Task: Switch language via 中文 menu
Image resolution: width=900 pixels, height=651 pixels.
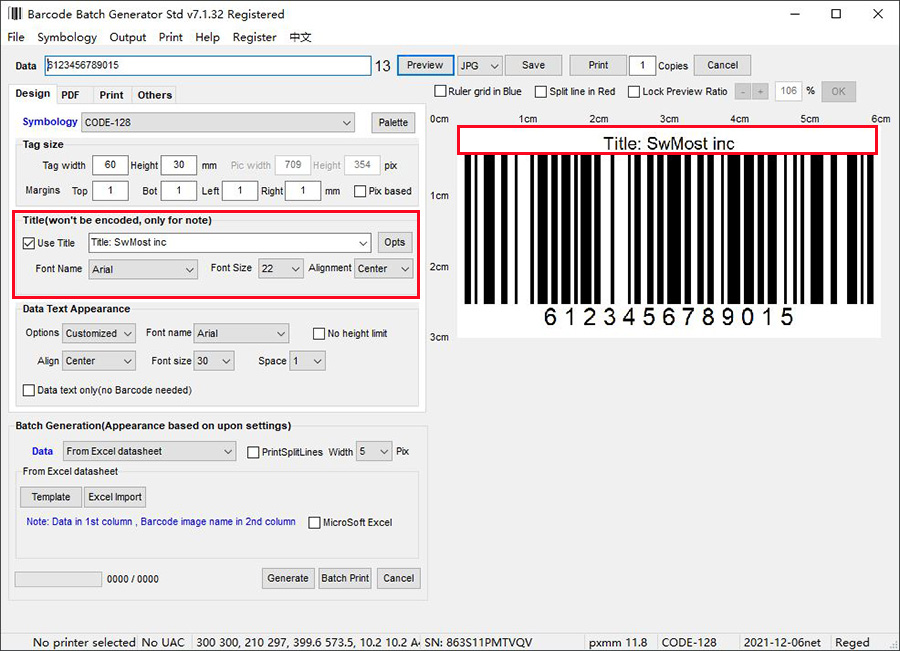Action: pos(300,37)
